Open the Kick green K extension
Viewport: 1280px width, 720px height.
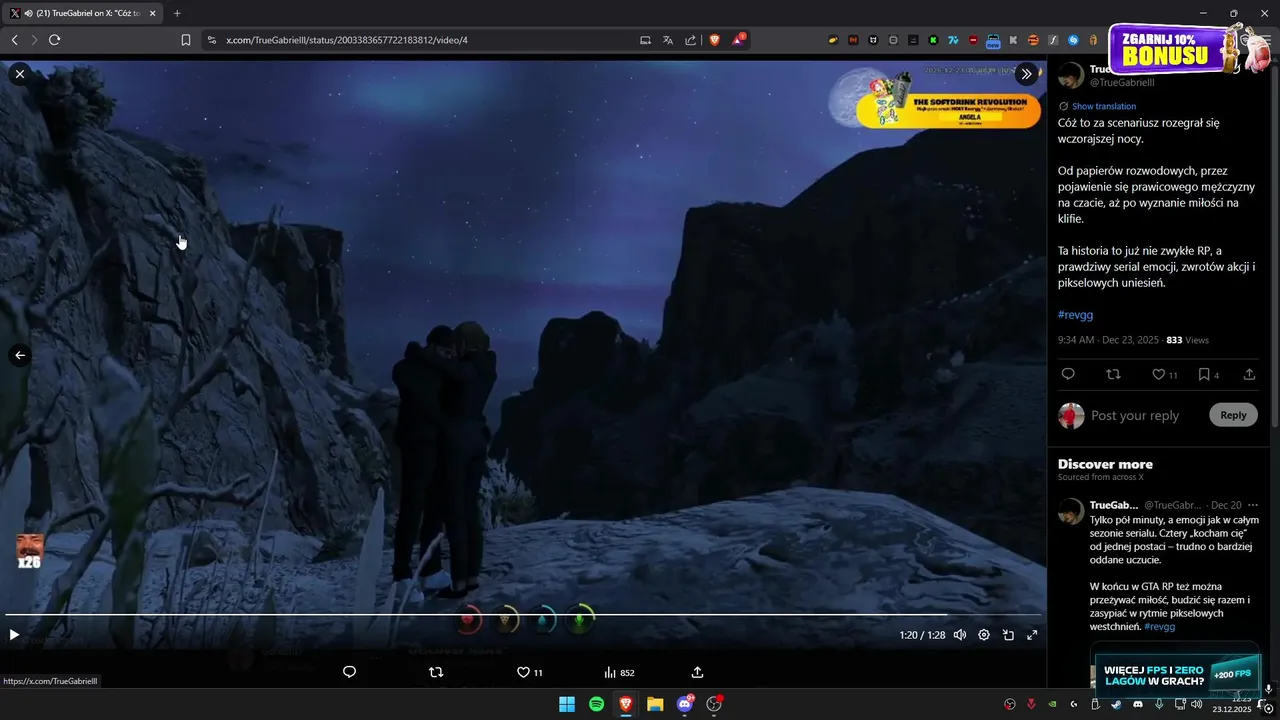click(933, 40)
